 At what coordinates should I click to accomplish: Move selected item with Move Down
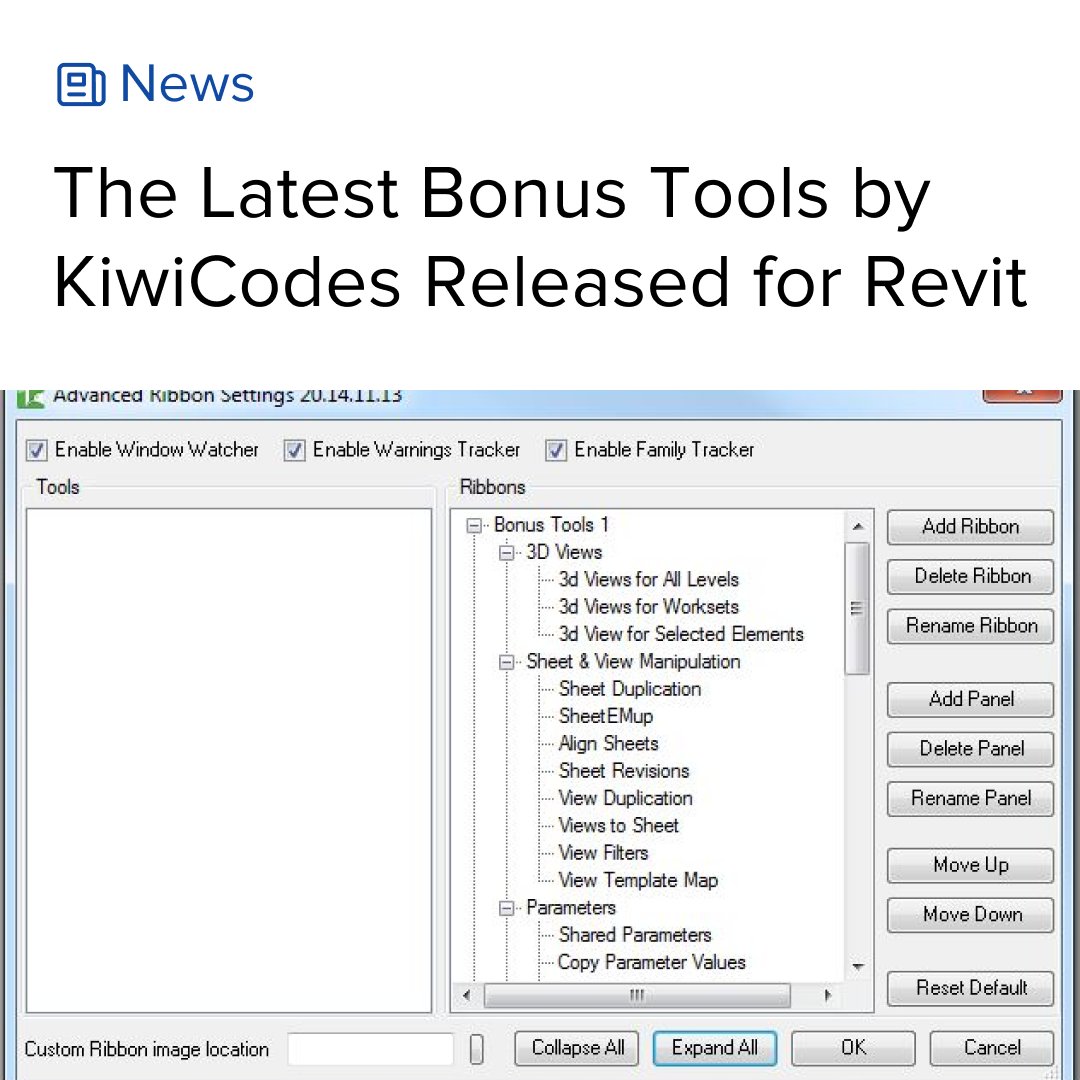[x=970, y=915]
